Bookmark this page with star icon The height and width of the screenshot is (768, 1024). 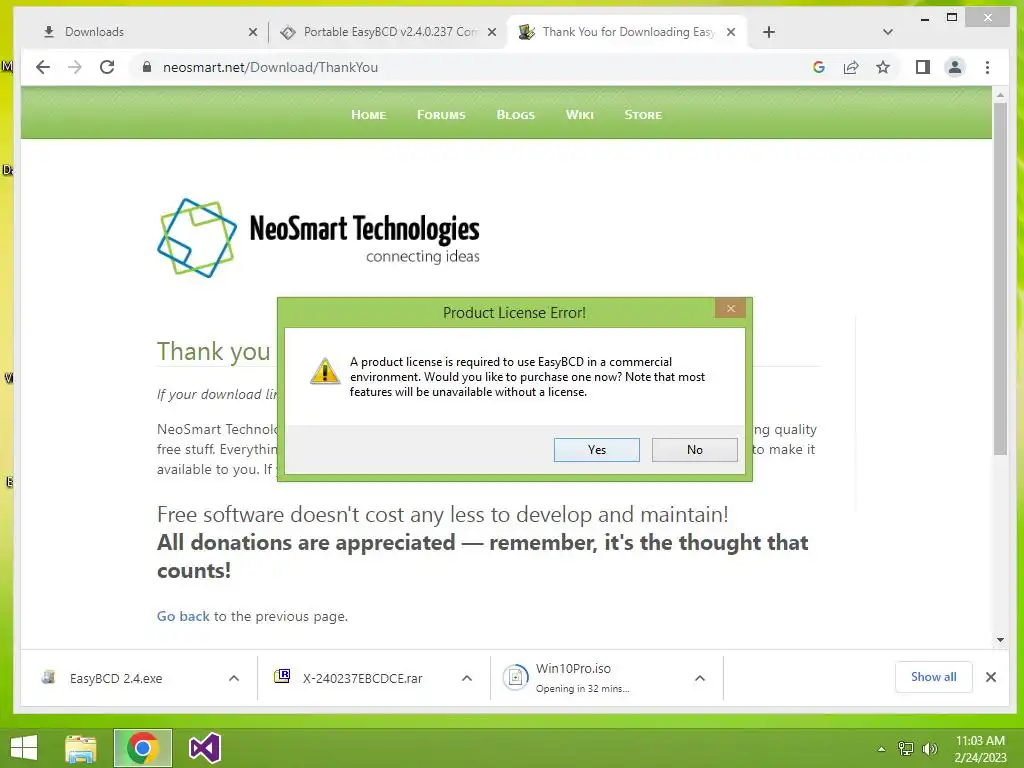tap(883, 67)
